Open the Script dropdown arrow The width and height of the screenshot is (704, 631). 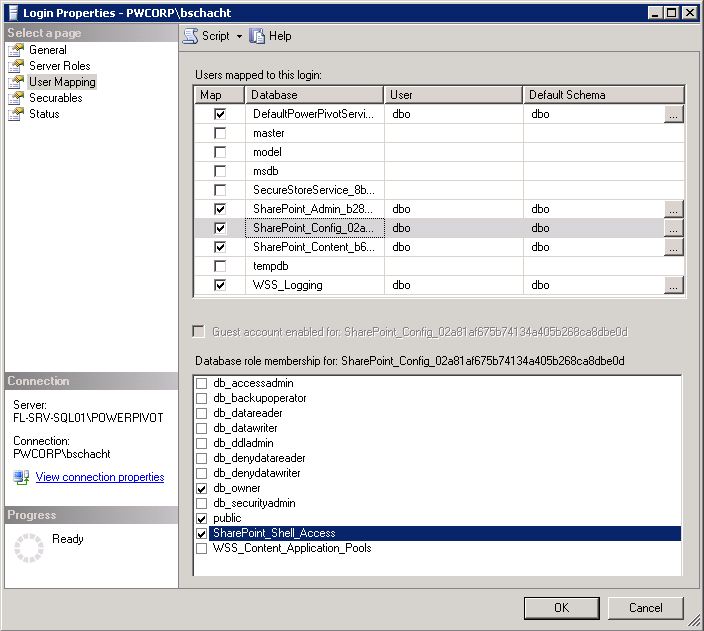[239, 36]
